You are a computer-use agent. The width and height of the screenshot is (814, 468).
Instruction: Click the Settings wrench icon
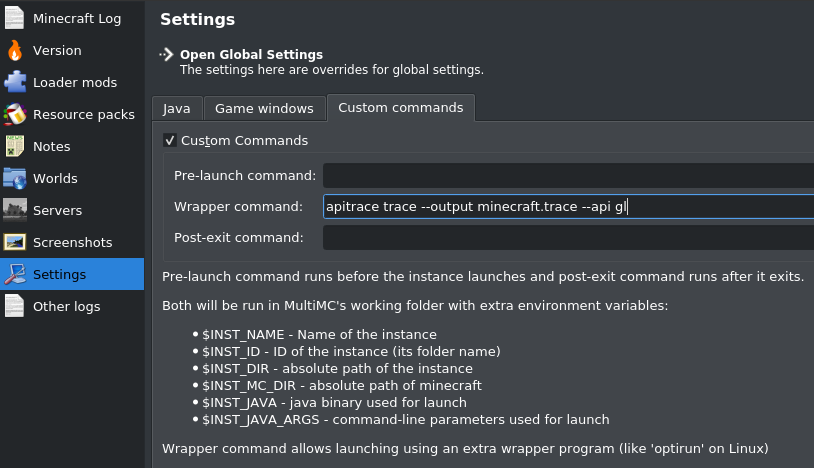tap(15, 274)
